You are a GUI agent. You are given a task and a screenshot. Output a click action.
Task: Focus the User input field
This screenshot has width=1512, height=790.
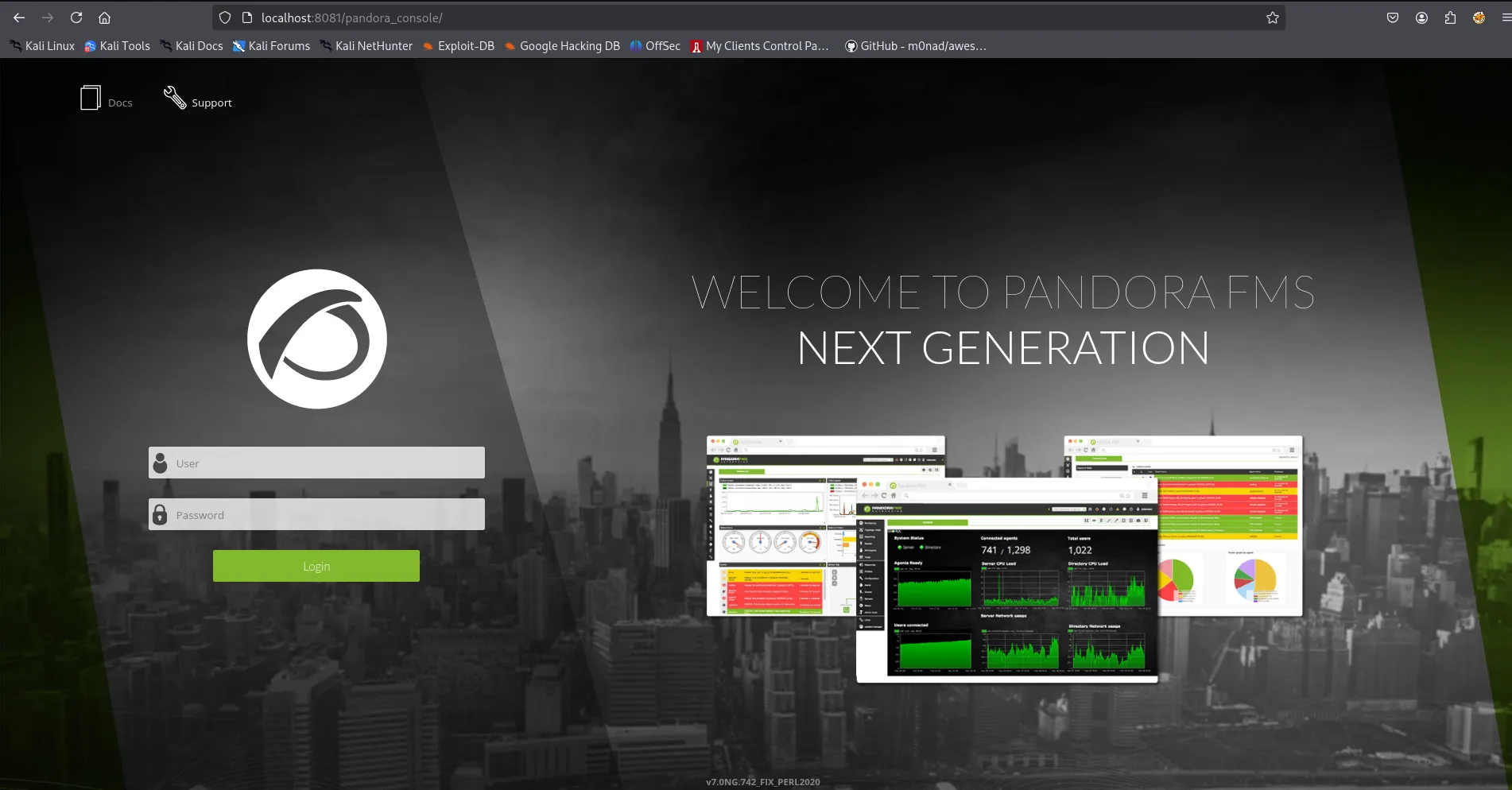click(316, 463)
